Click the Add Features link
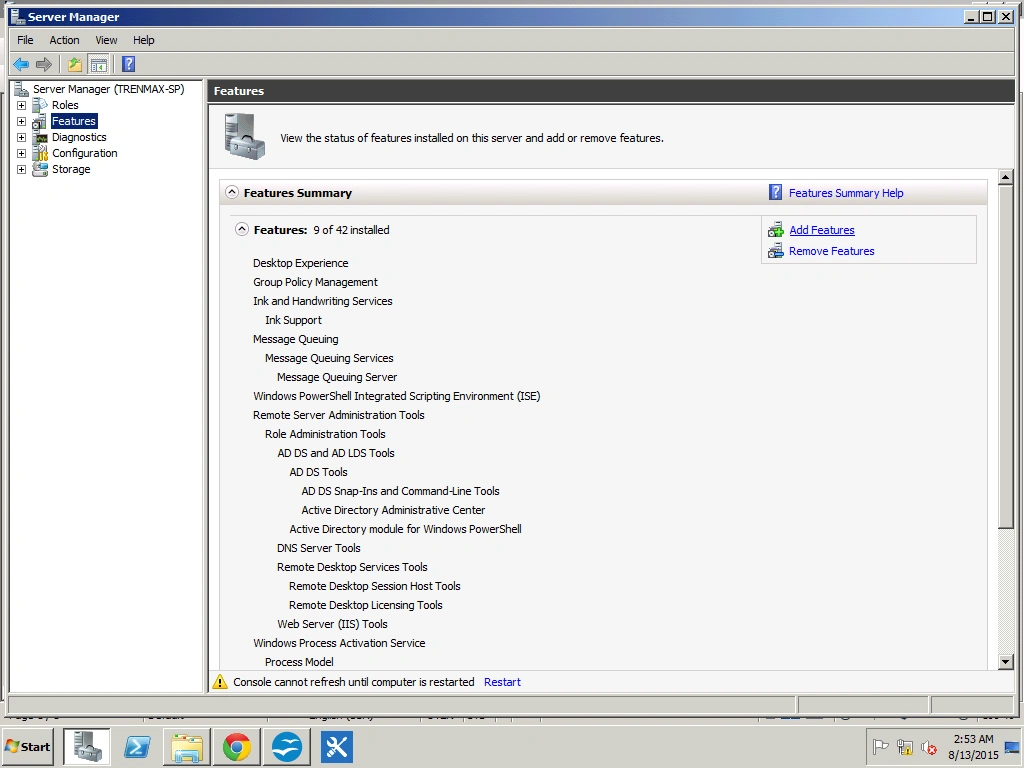The height and width of the screenshot is (768, 1024). (x=822, y=230)
